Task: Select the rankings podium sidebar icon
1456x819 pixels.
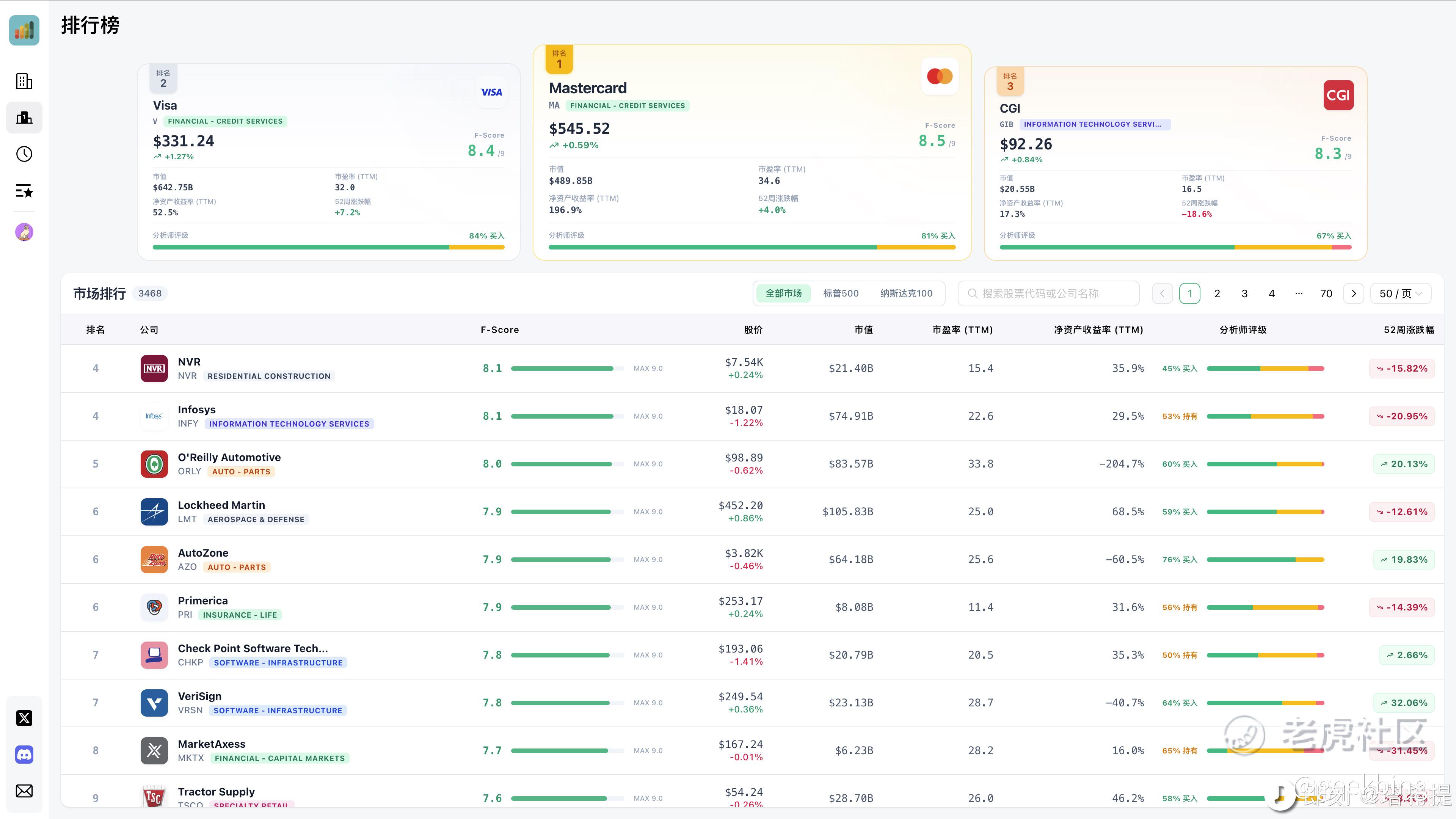Action: (24, 118)
